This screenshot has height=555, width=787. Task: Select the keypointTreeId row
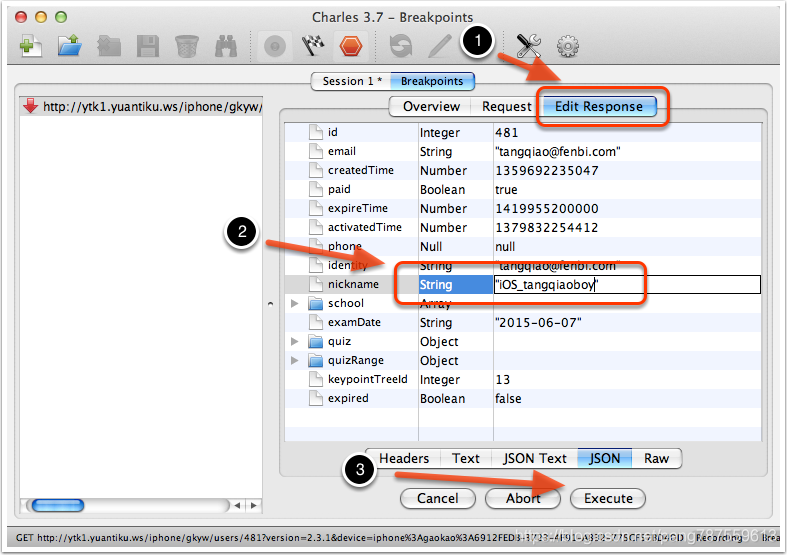pyautogui.click(x=523, y=379)
